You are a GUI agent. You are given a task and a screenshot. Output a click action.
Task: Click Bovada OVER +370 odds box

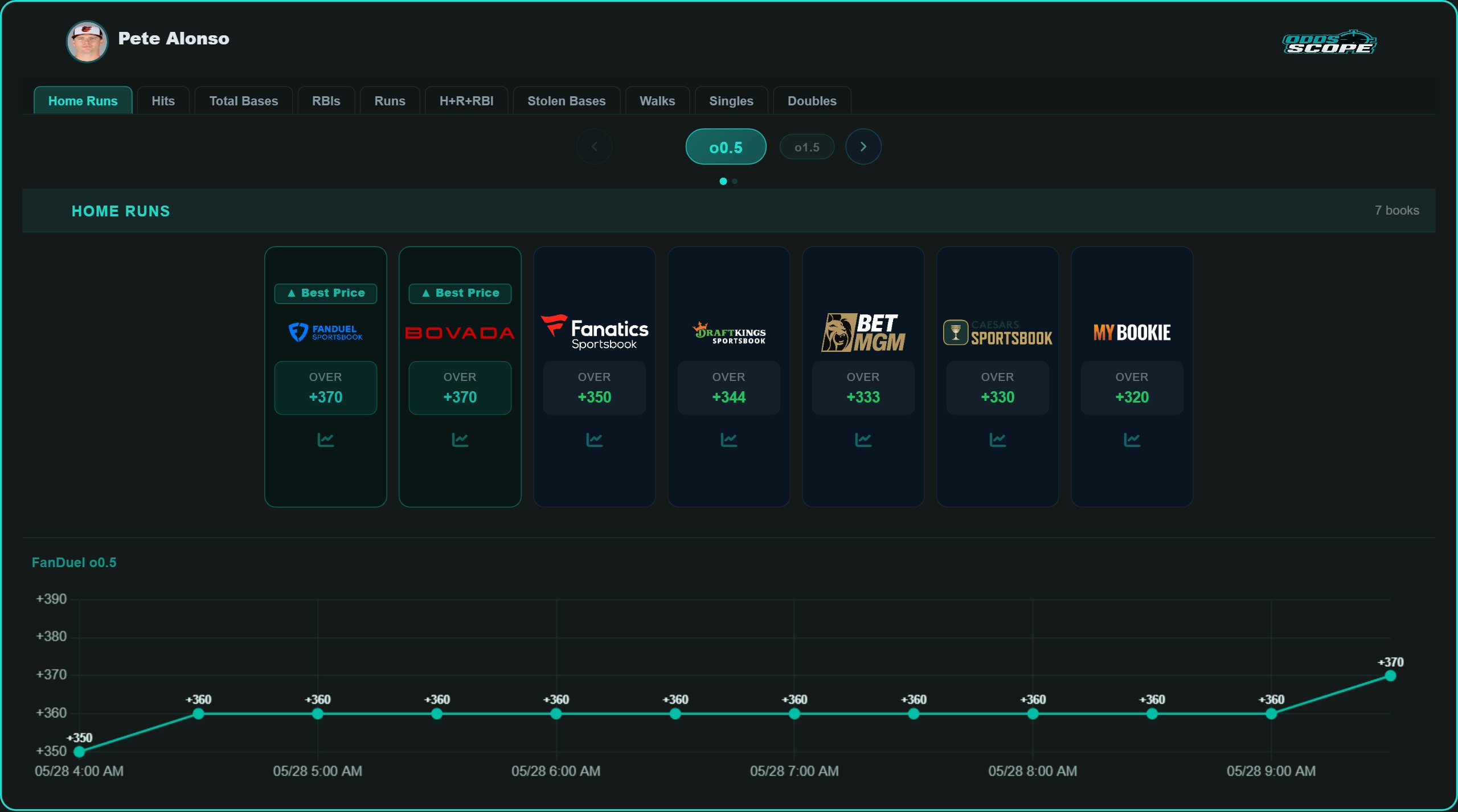(x=460, y=388)
